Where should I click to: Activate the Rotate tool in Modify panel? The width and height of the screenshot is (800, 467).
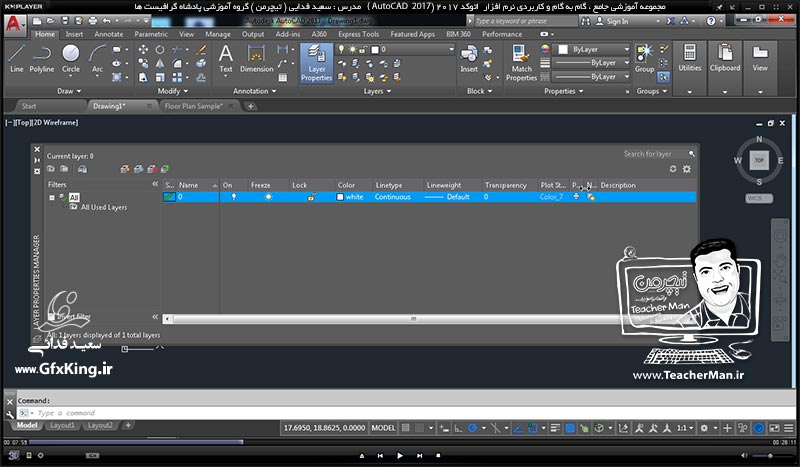(160, 50)
